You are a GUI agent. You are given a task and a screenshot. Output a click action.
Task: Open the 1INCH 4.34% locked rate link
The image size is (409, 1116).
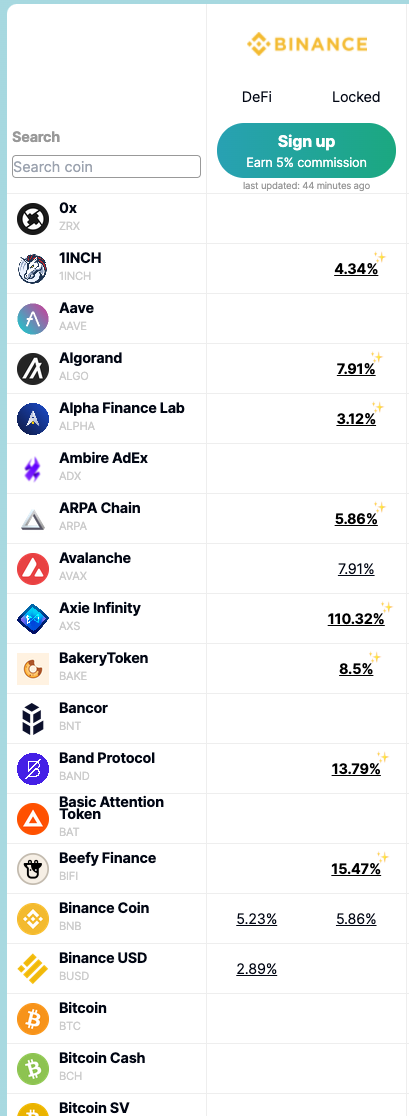[356, 269]
